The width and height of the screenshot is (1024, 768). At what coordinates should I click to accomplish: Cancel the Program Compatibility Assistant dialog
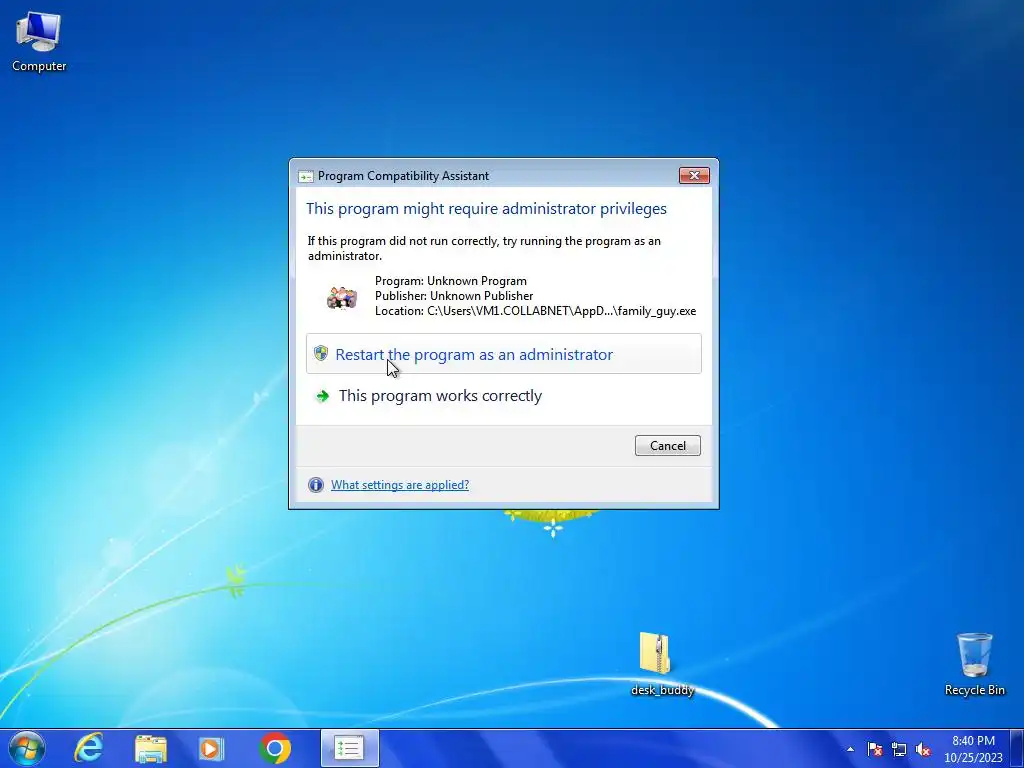tap(667, 445)
